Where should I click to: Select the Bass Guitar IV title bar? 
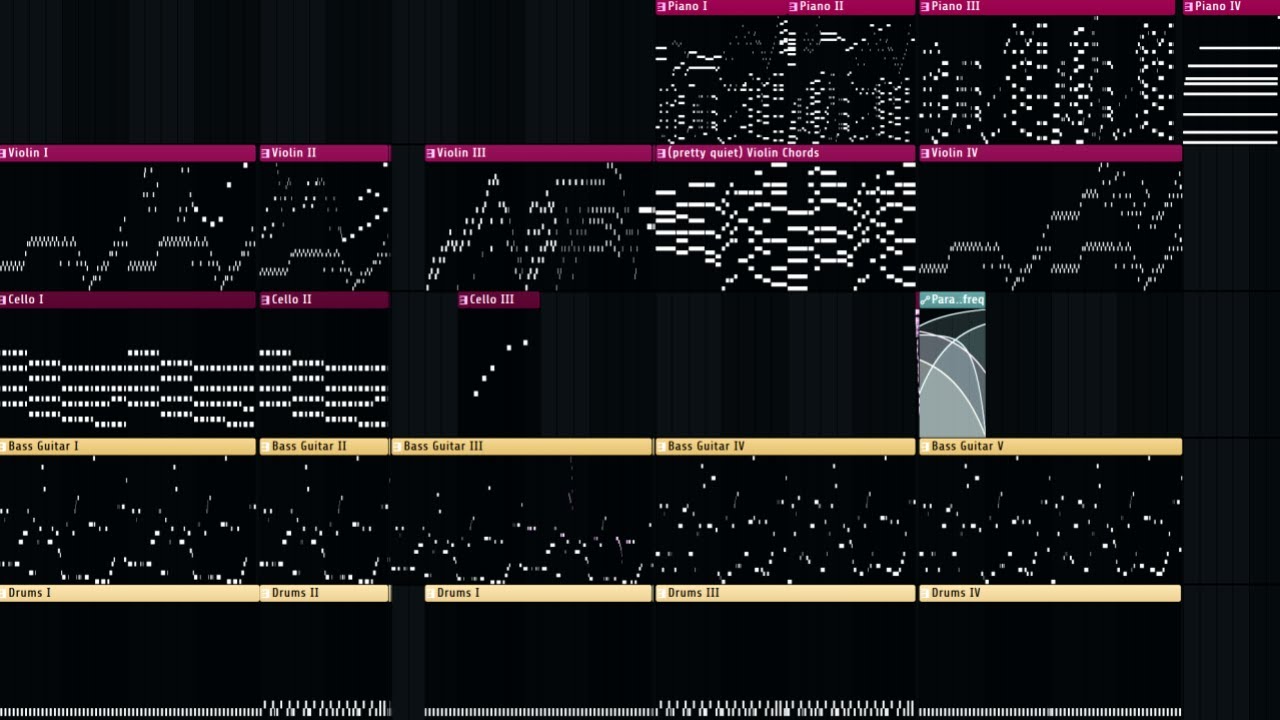pos(785,446)
